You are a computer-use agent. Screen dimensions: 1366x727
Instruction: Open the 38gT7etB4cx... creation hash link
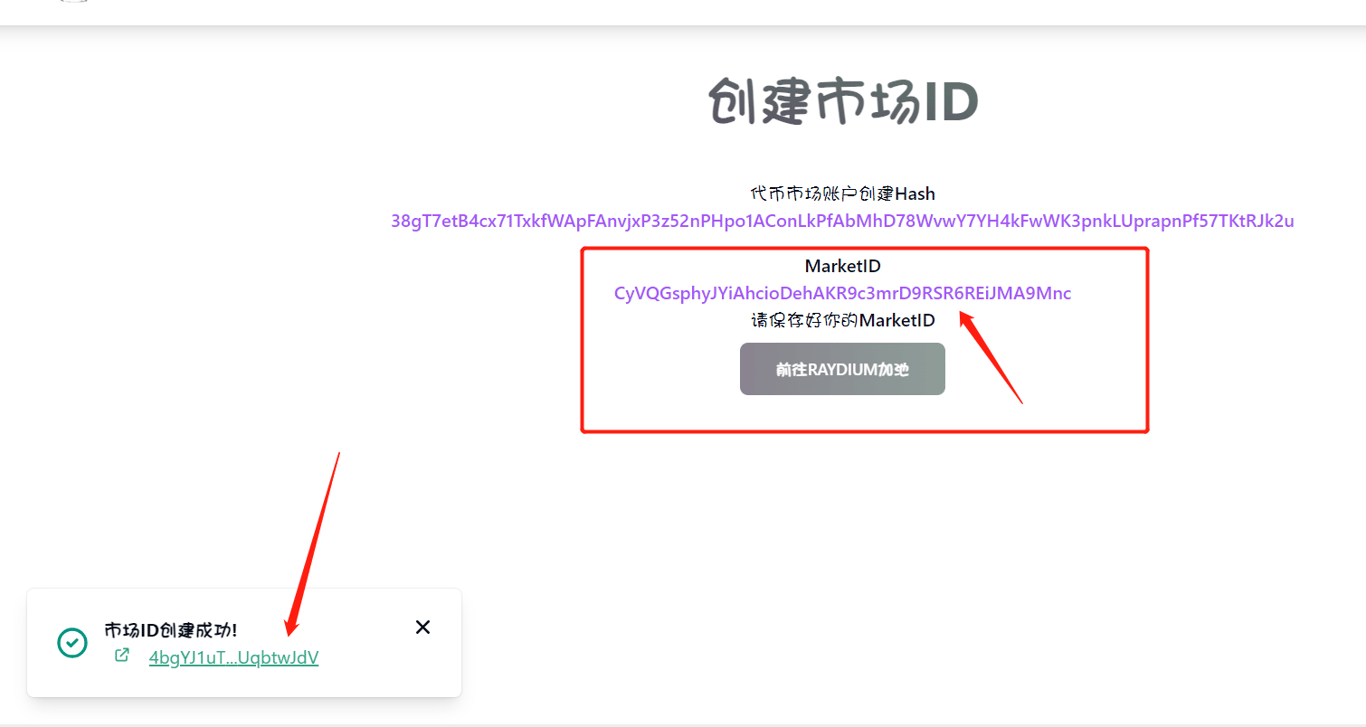tap(842, 221)
